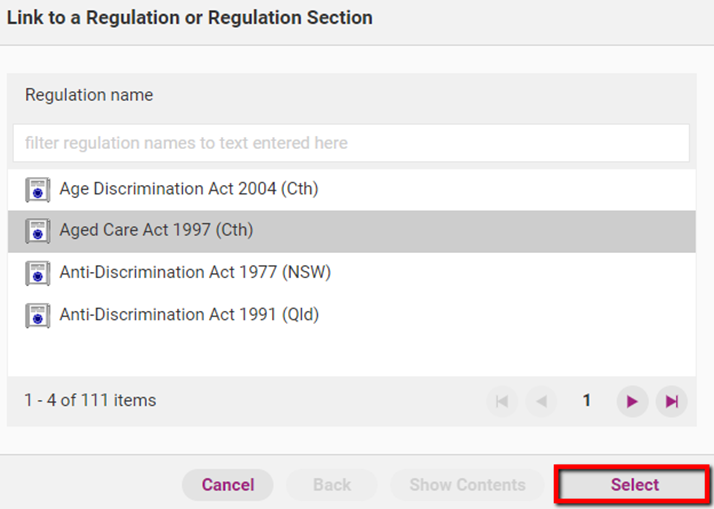Image resolution: width=714 pixels, height=509 pixels.
Task: Highlight Anti-Discrimination Act 1991 (Qld) entry
Action: coord(189,315)
